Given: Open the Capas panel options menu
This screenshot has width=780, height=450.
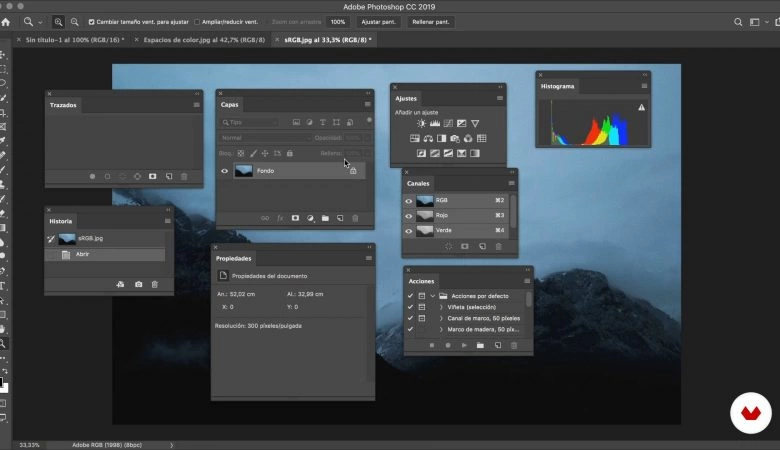Looking at the screenshot, I should (367, 104).
